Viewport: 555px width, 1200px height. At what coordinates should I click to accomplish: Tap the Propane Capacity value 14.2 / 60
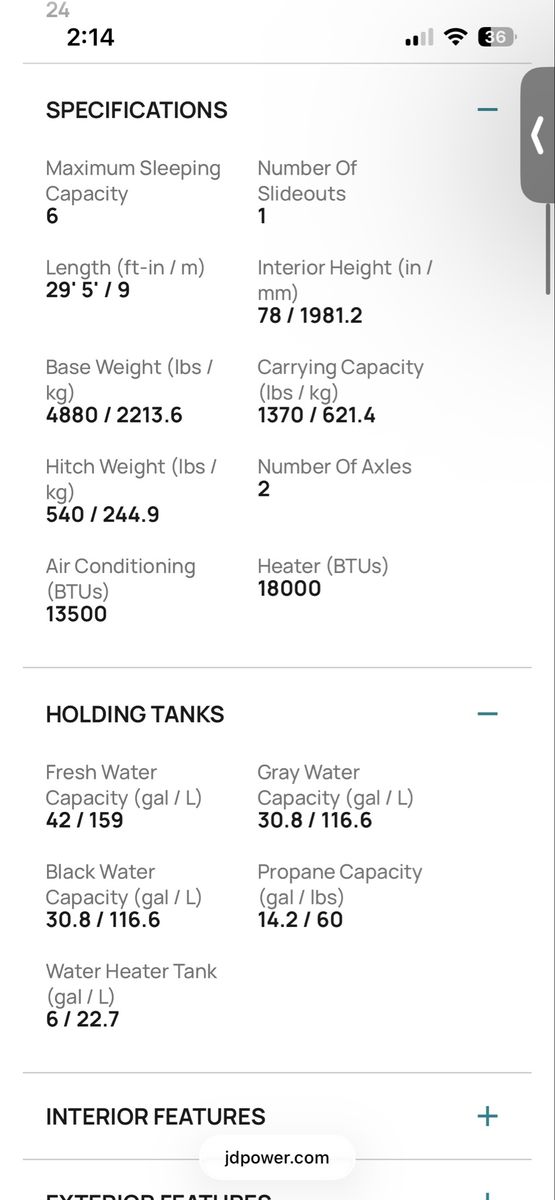tap(300, 920)
